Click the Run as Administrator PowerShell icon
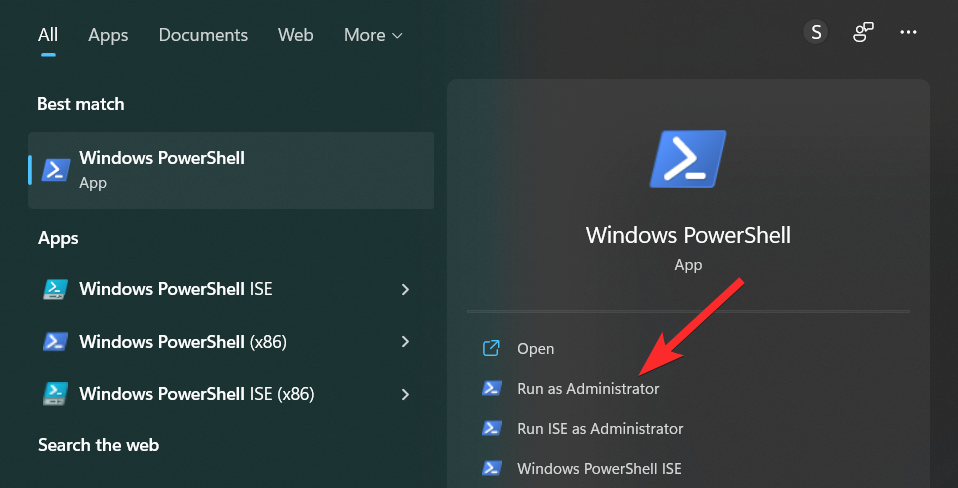958x488 pixels. pos(492,388)
